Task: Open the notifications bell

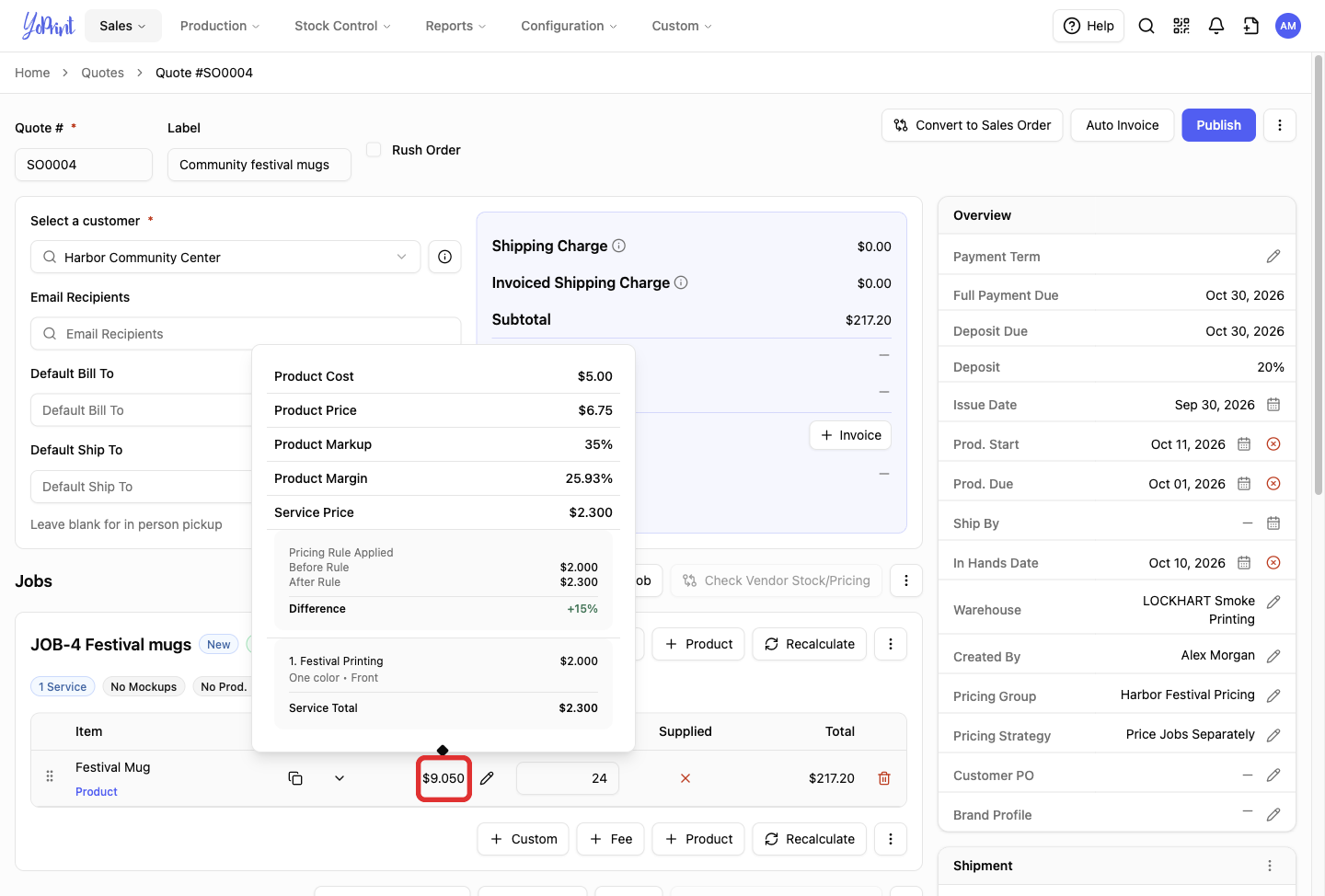Action: pos(1216,26)
